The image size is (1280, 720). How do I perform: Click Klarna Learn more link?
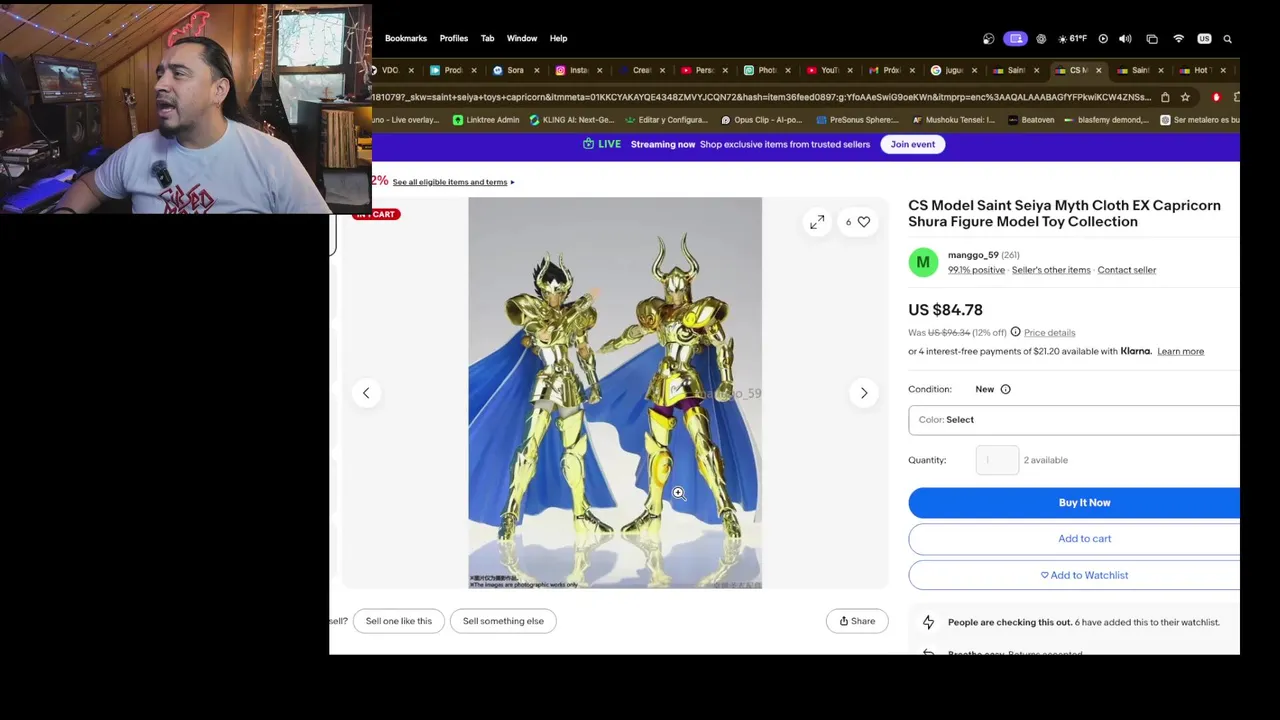click(x=1180, y=351)
